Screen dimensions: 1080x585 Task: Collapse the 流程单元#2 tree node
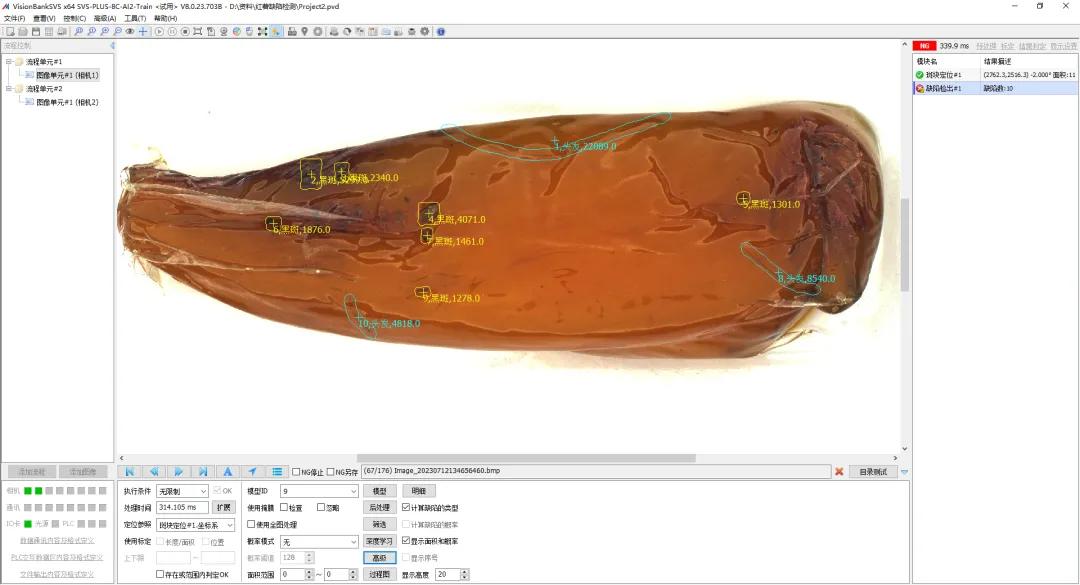coord(9,89)
